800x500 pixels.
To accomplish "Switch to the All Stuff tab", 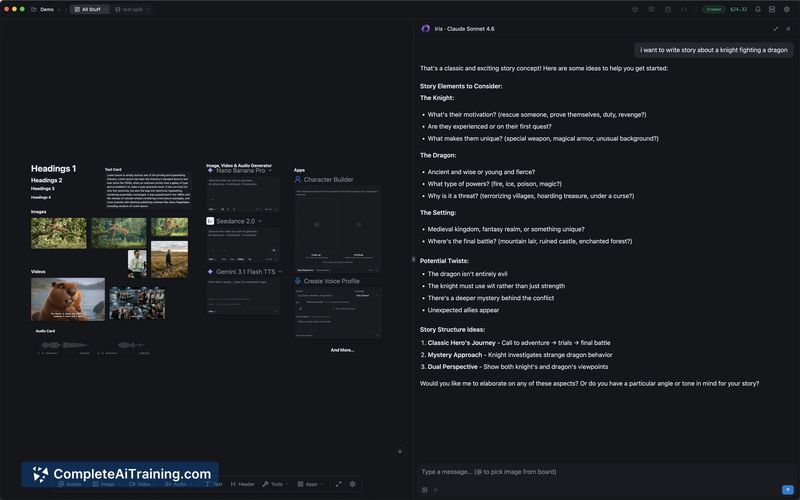I will (89, 9).
